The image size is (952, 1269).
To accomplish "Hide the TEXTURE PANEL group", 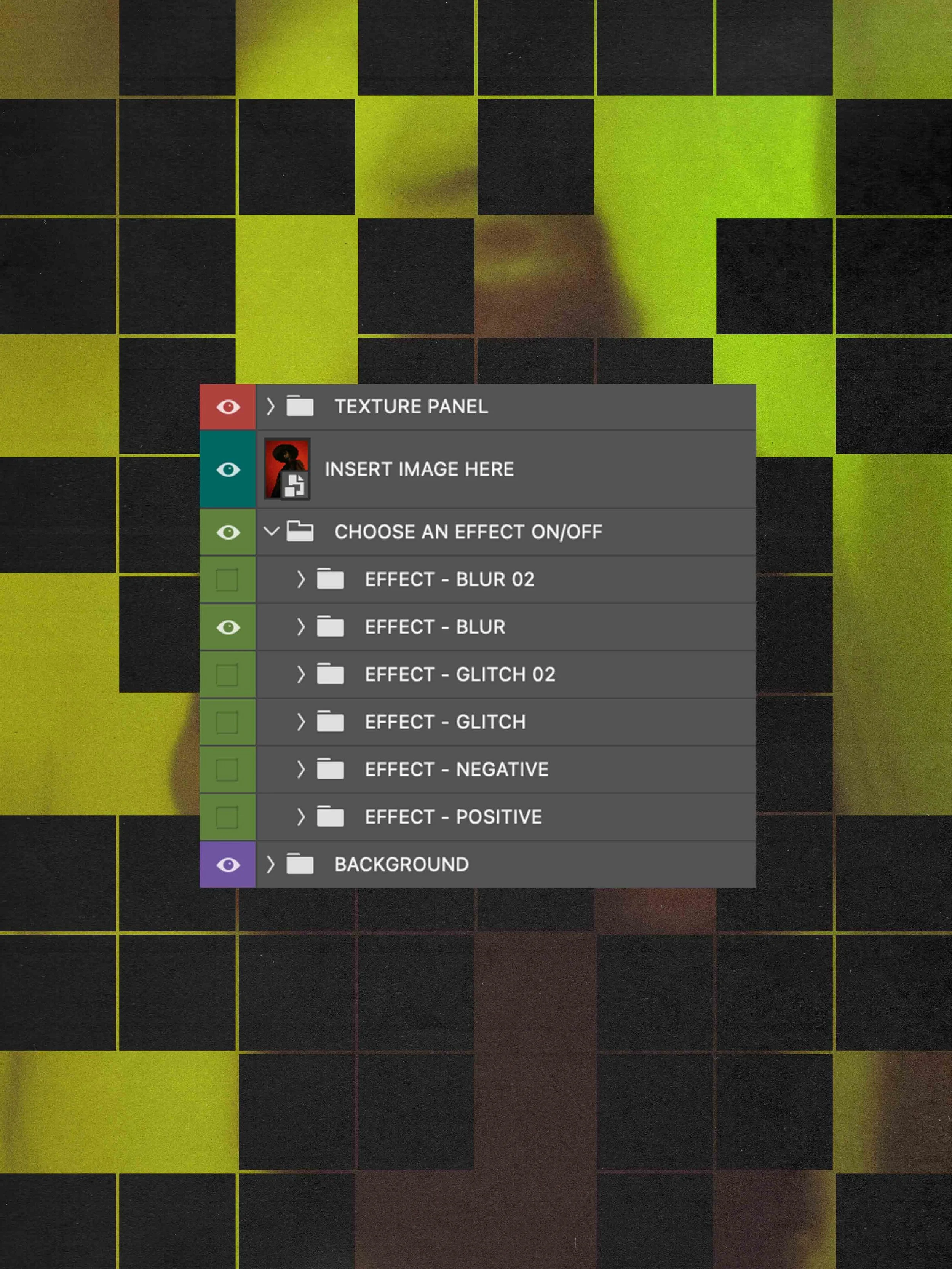I will [228, 407].
